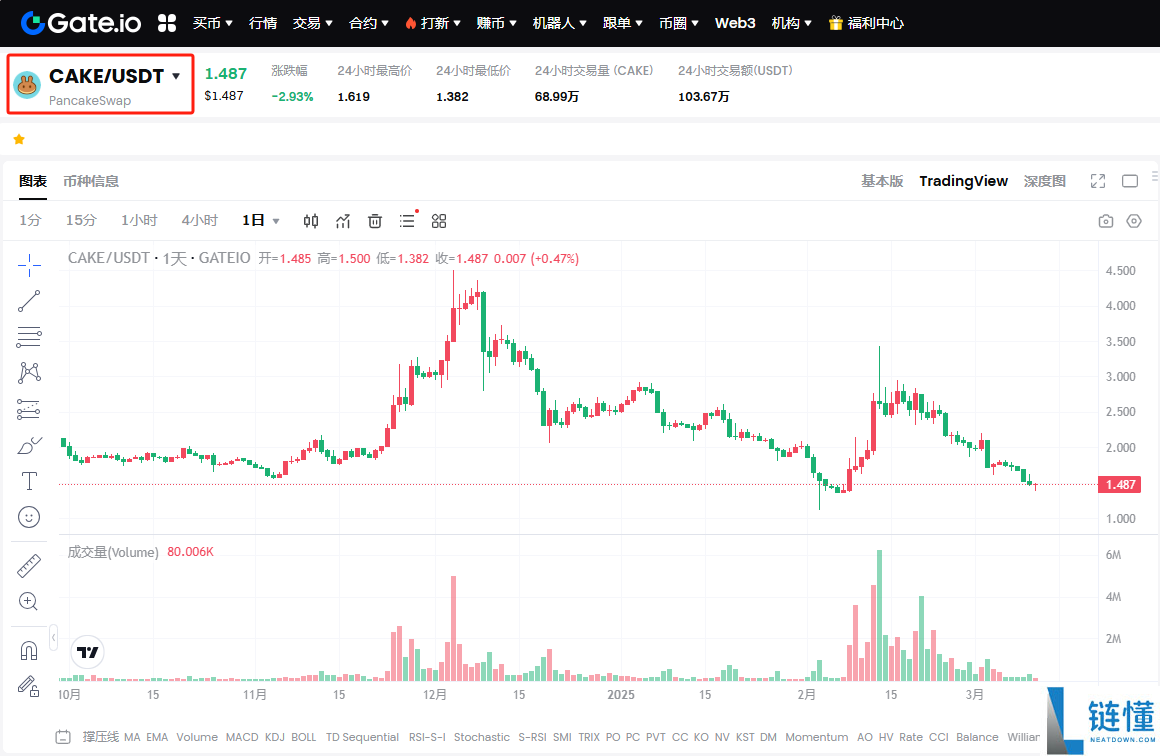This screenshot has width=1160, height=756.
Task: Select the trend line drawing tool
Action: tap(29, 301)
